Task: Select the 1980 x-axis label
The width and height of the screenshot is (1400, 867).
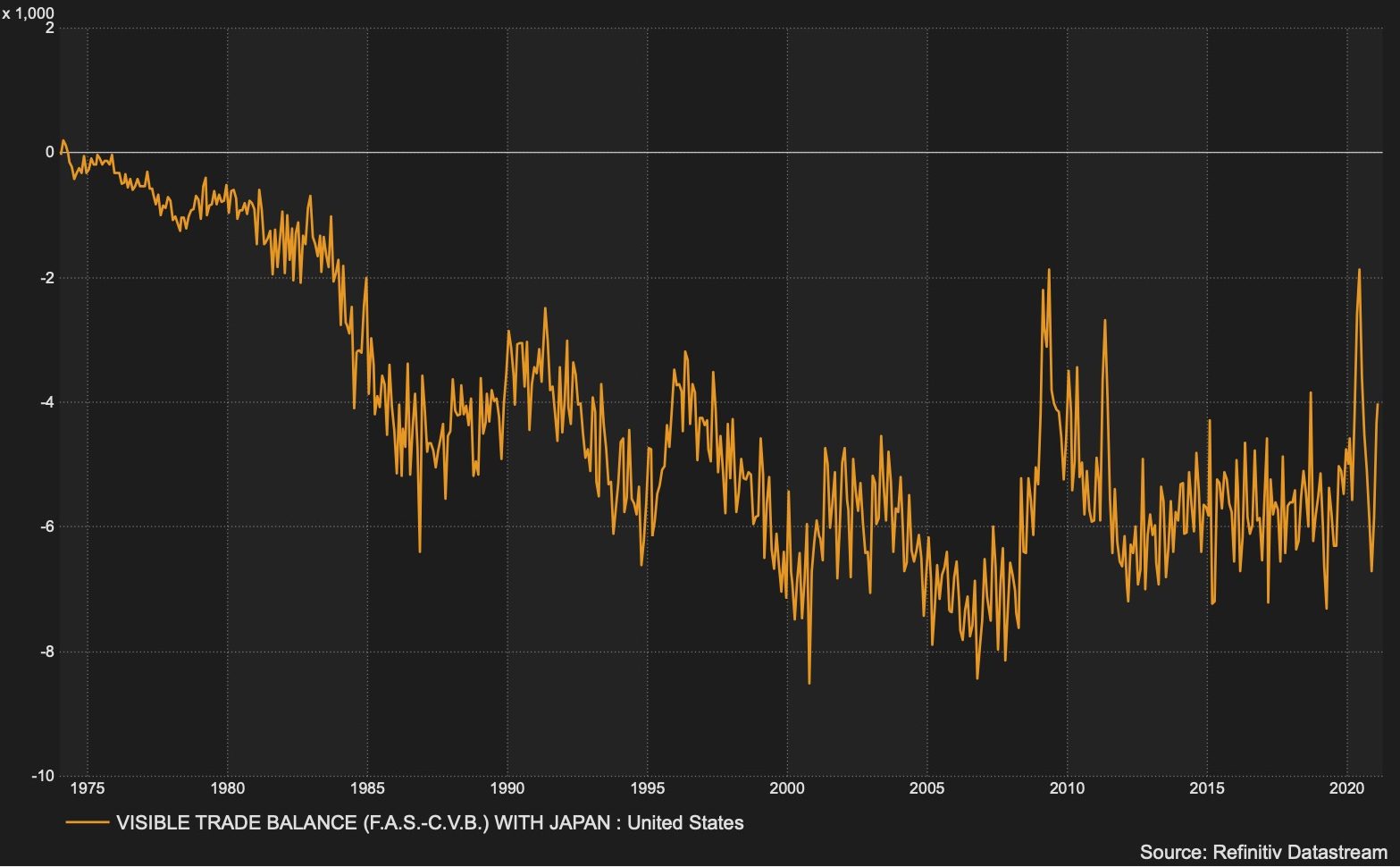Action: tap(227, 788)
